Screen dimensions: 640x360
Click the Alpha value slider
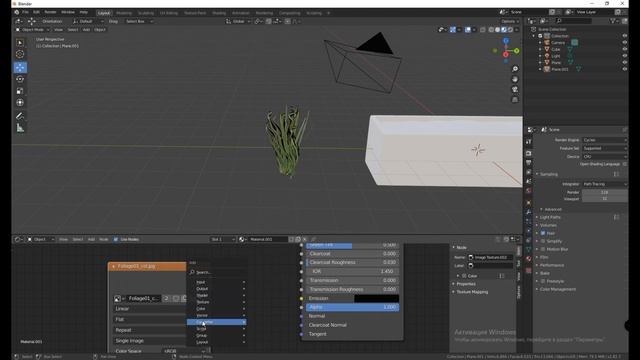click(353, 307)
